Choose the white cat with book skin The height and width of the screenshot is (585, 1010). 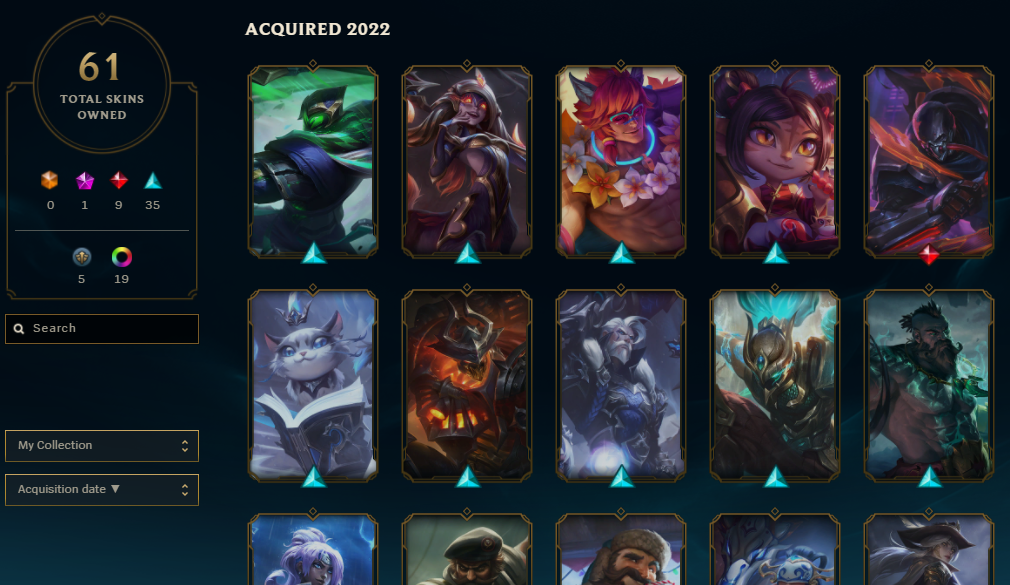tap(313, 385)
